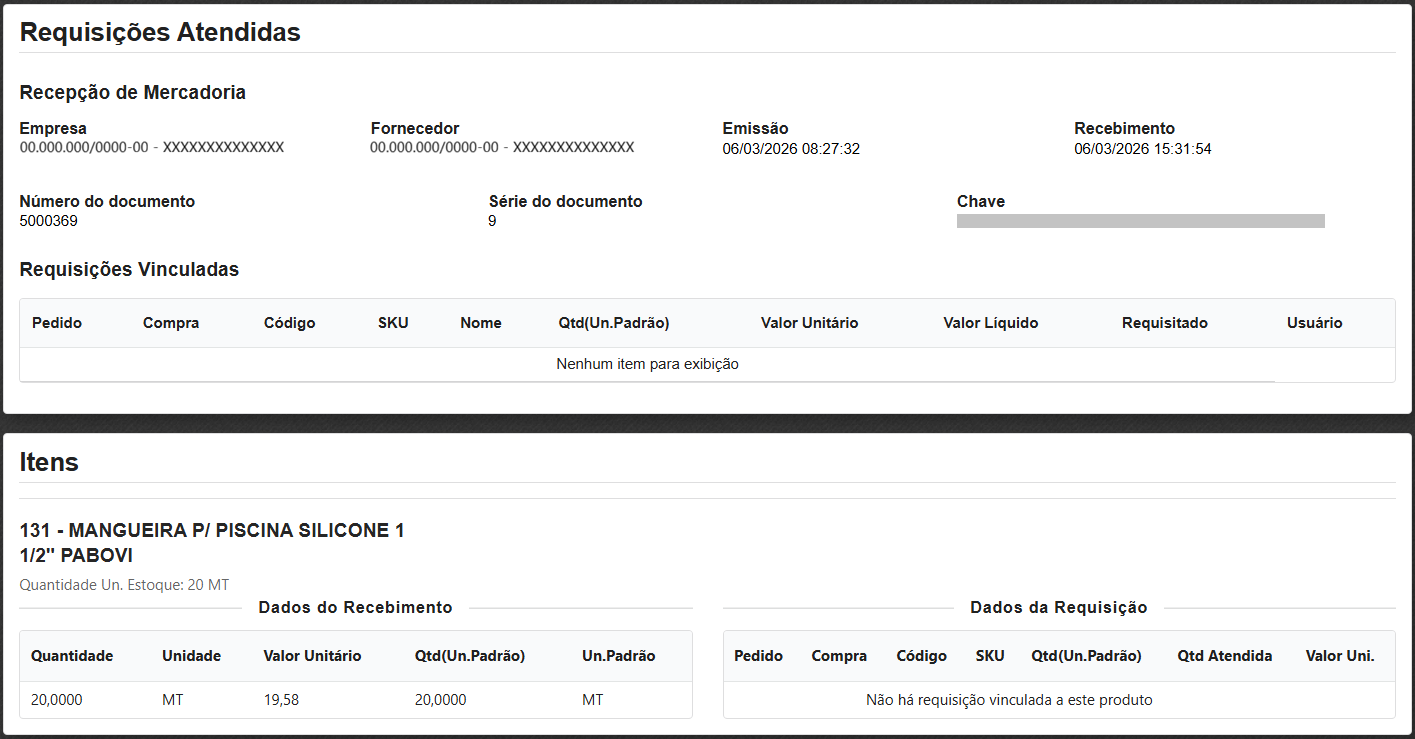Viewport: 1415px width, 739px height.
Task: Click the Usuário column header
Action: coord(1314,323)
